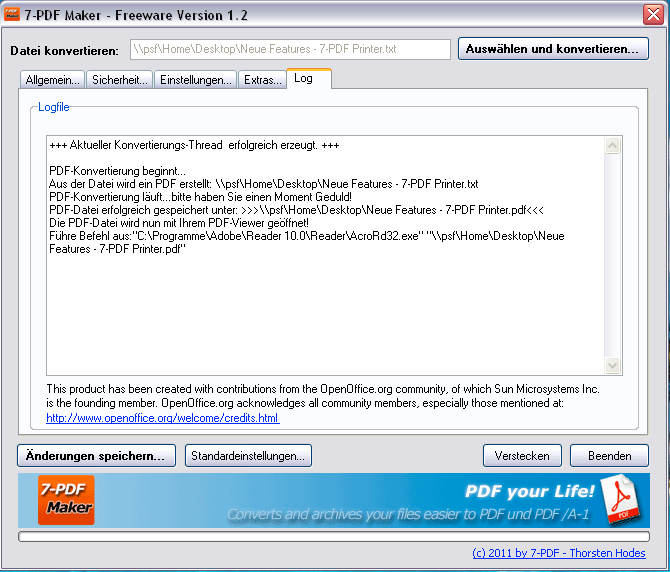Click the 'PDF-Datei erfolgreich gespeichert unter' line
670x572 pixels.
pyautogui.click(x=296, y=210)
